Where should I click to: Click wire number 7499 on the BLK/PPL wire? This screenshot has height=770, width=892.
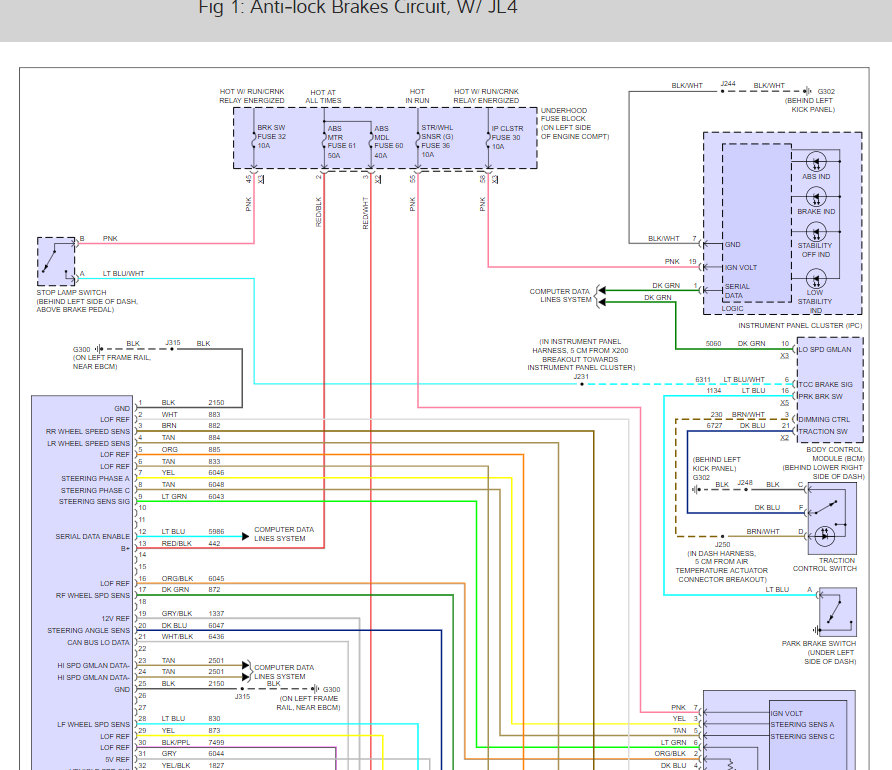[x=216, y=743]
